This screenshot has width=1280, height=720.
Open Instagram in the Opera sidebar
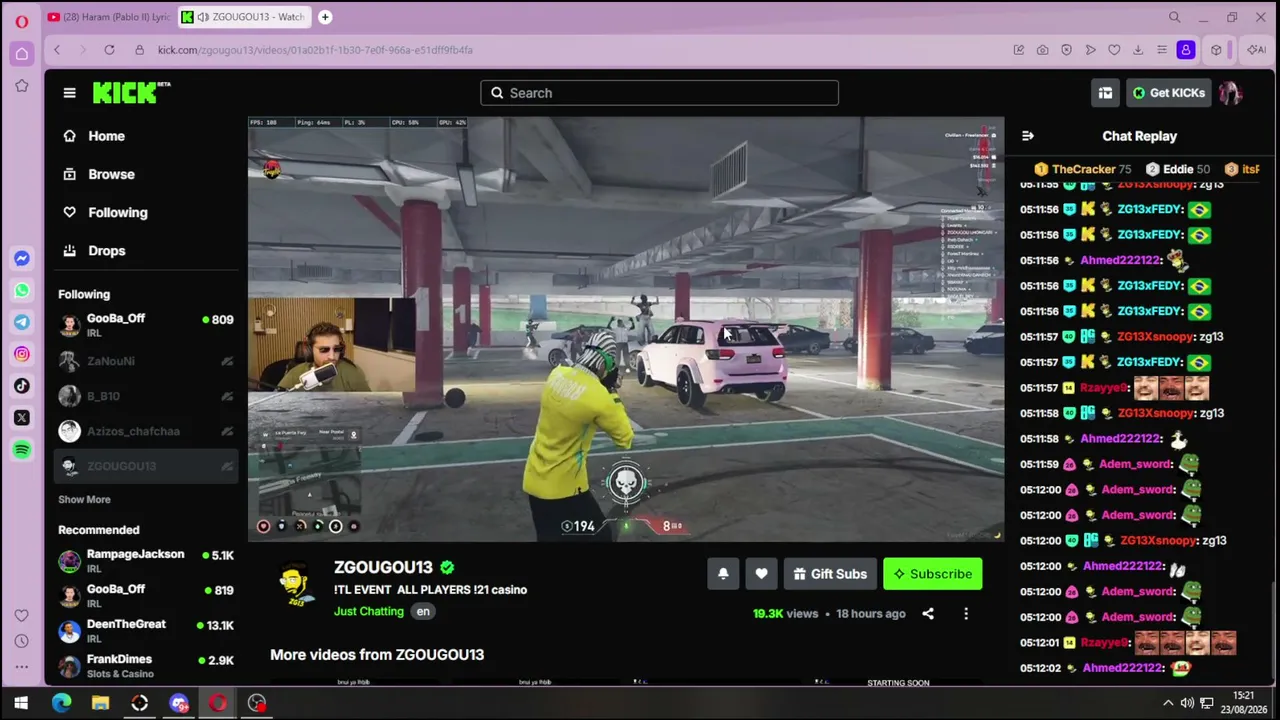click(21, 354)
